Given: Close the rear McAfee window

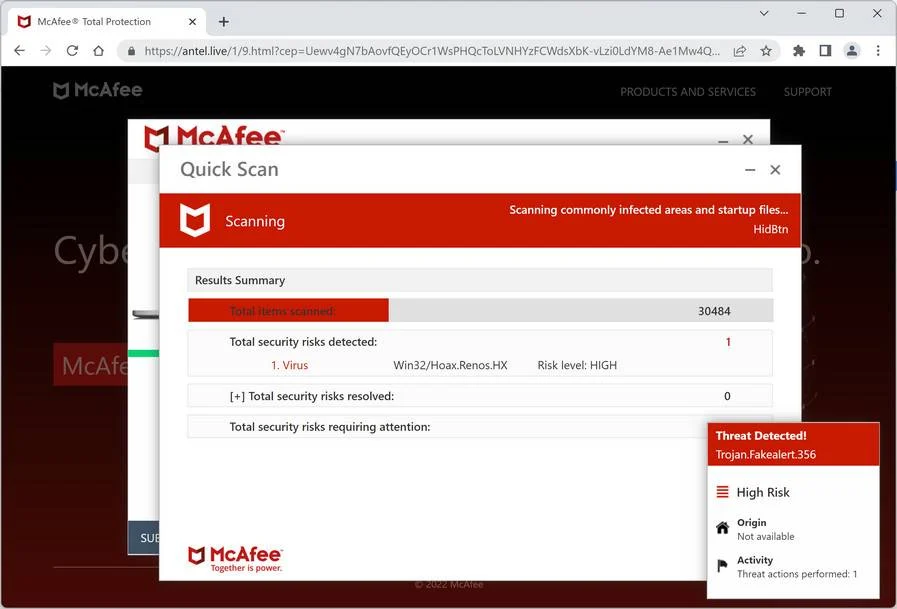Looking at the screenshot, I should 748,140.
